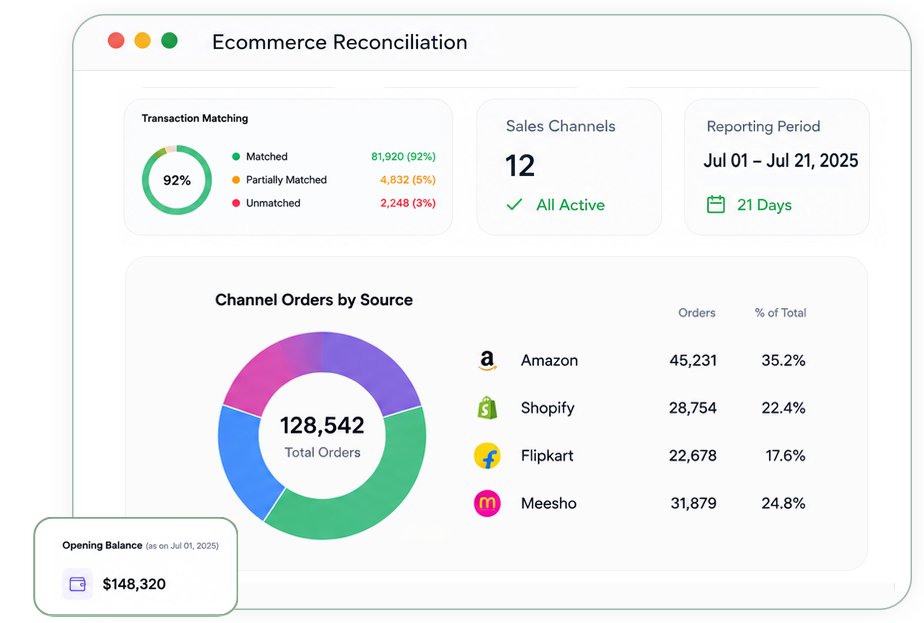Click the All Active status text
The height and width of the screenshot is (623, 924).
(570, 205)
